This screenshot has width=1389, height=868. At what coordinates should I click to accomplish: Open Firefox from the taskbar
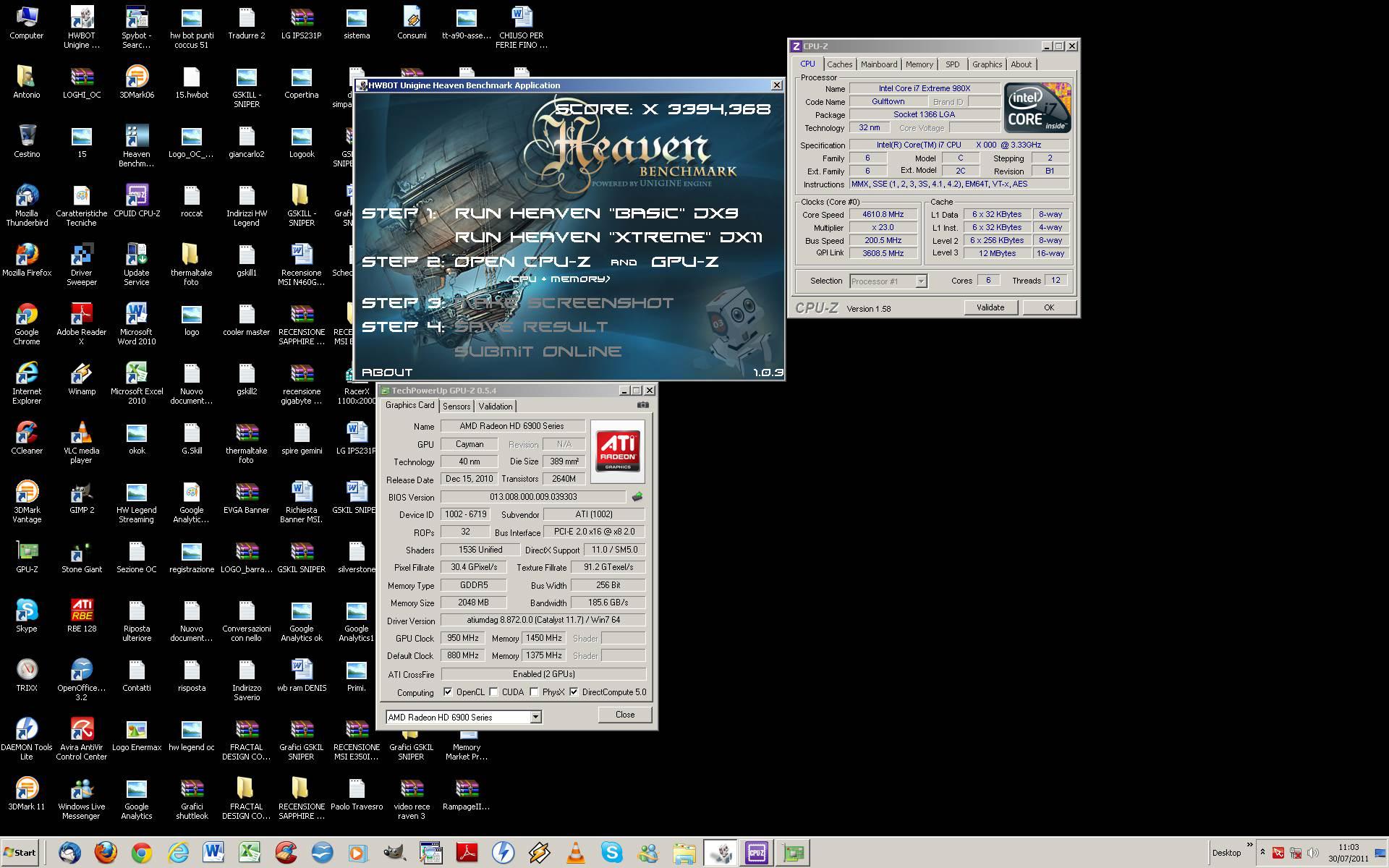106,853
